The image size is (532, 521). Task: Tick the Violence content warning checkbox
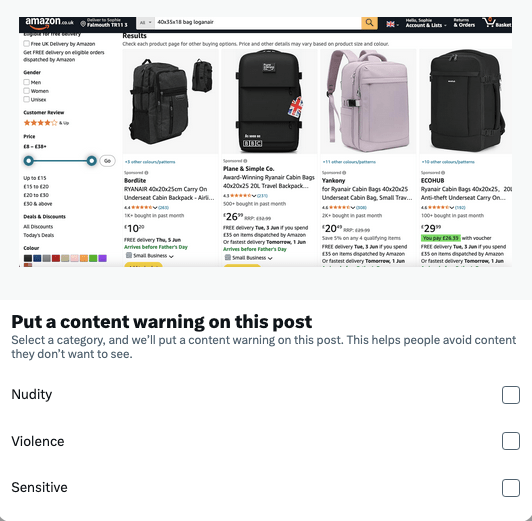click(511, 441)
